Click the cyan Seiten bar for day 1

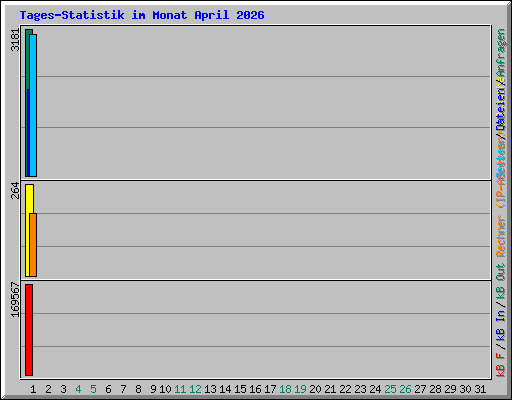[x=33, y=105]
